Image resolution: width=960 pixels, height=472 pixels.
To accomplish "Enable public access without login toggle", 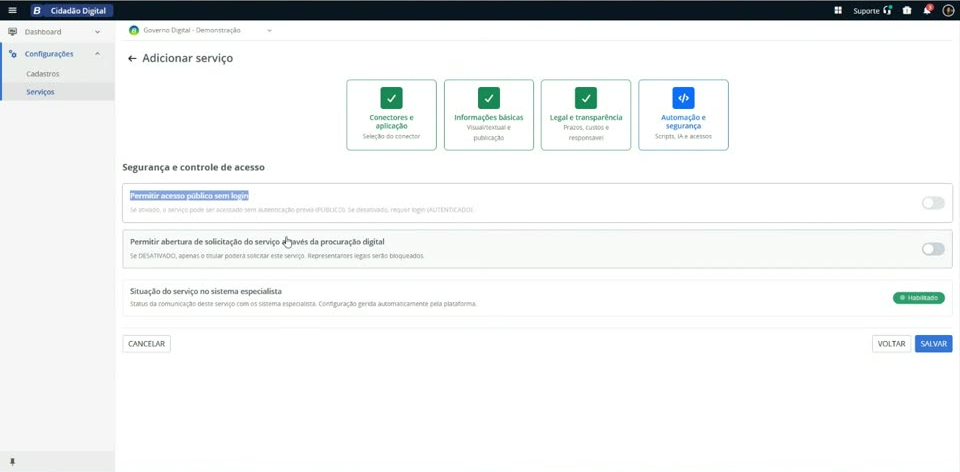I will tap(933, 203).
